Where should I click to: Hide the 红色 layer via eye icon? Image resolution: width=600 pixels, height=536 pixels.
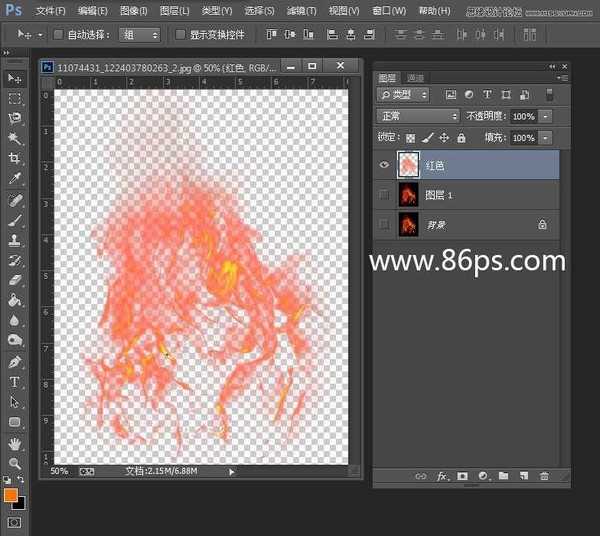[385, 165]
